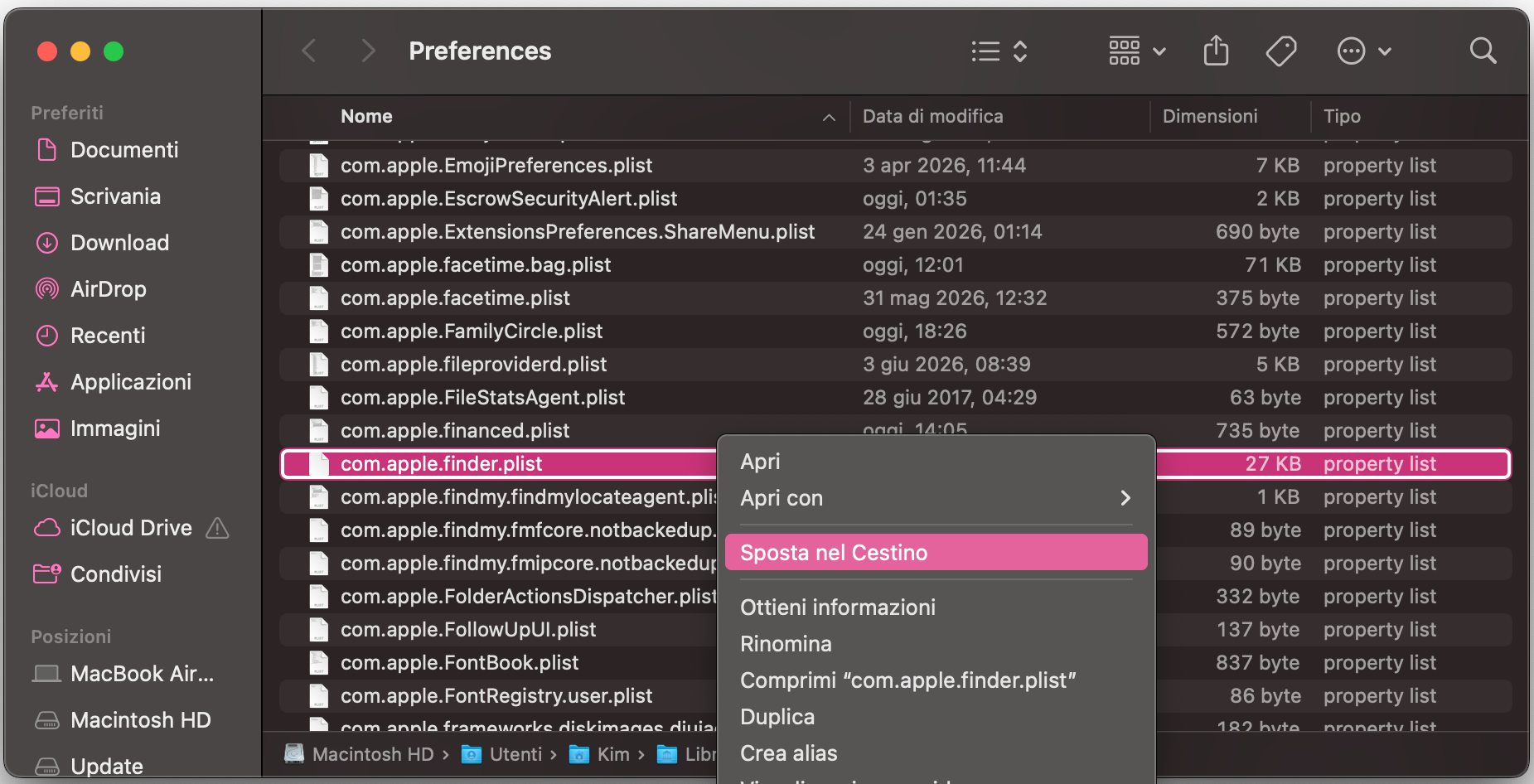The image size is (1534, 784).
Task: Sort by Data di modifica column
Action: [932, 116]
